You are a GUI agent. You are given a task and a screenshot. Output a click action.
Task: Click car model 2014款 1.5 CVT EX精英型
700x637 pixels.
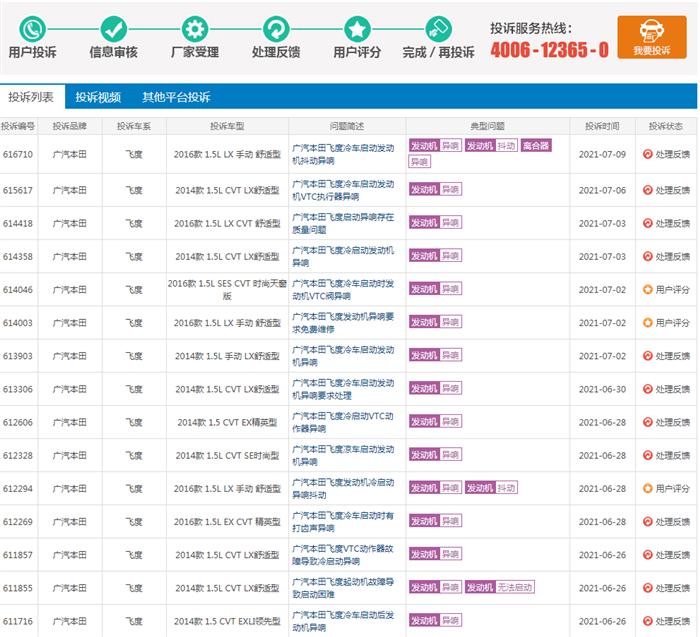[x=227, y=422]
